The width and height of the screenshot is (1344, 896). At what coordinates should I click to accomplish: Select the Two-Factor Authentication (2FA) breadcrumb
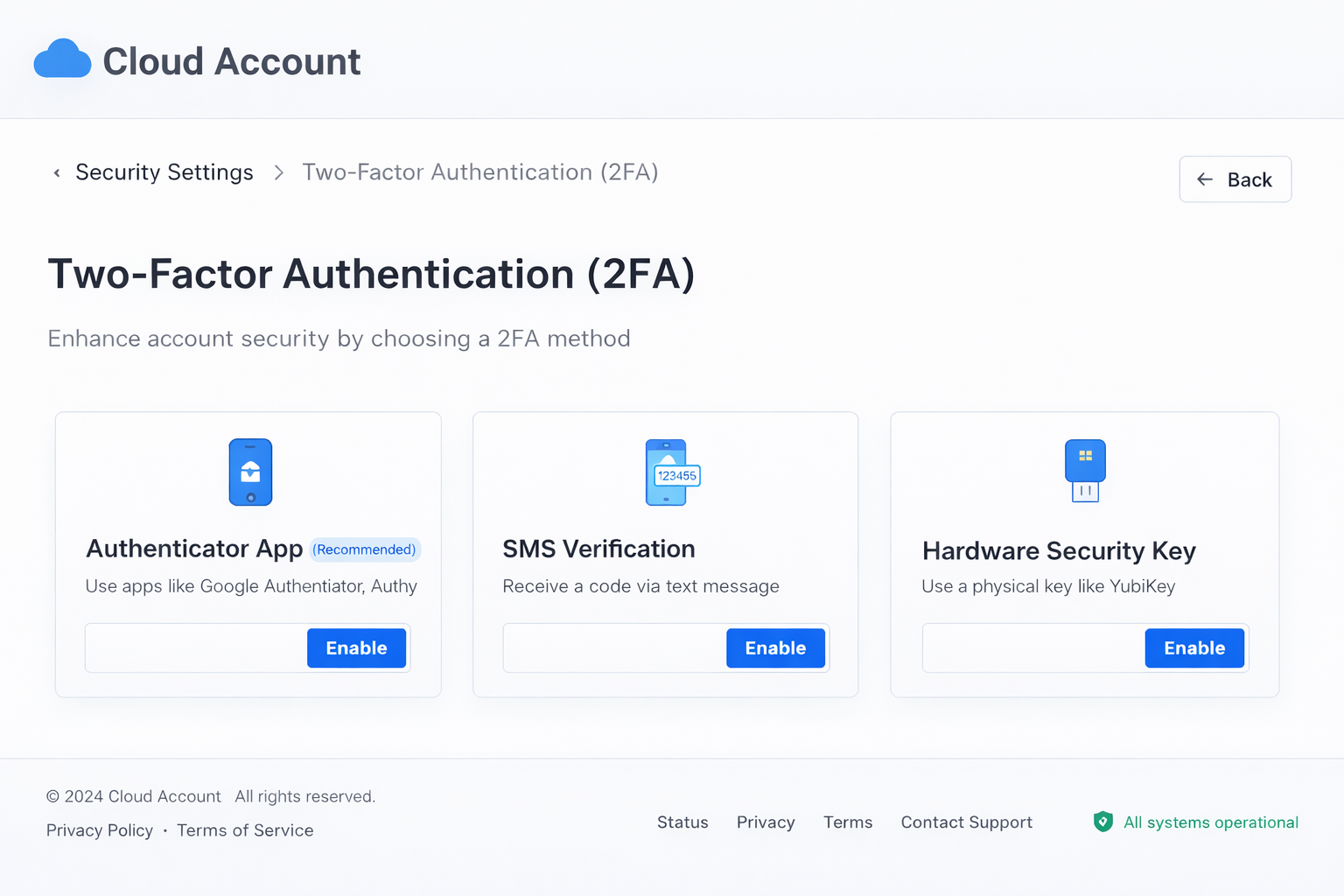point(479,172)
